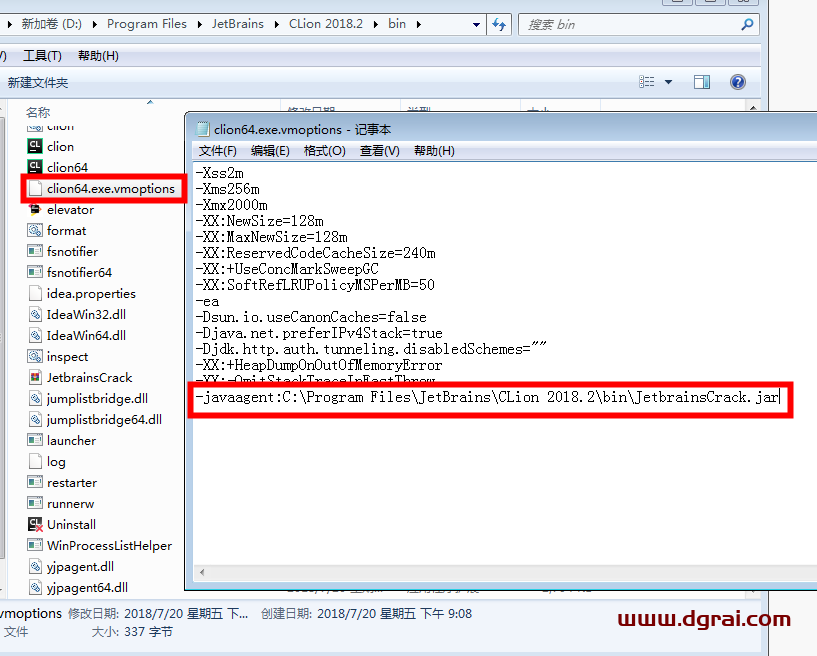Navigate to 新加卷 (D:) in breadcrumb
Image resolution: width=817 pixels, height=656 pixels.
pos(51,24)
